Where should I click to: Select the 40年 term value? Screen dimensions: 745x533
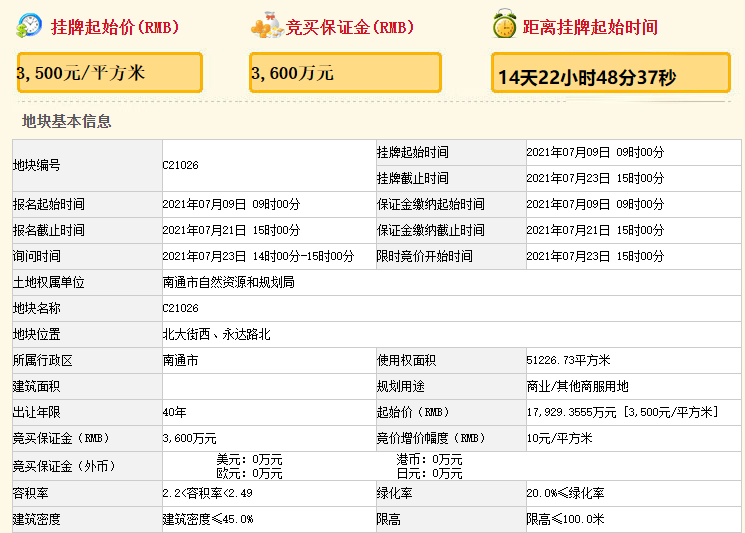[x=174, y=412]
